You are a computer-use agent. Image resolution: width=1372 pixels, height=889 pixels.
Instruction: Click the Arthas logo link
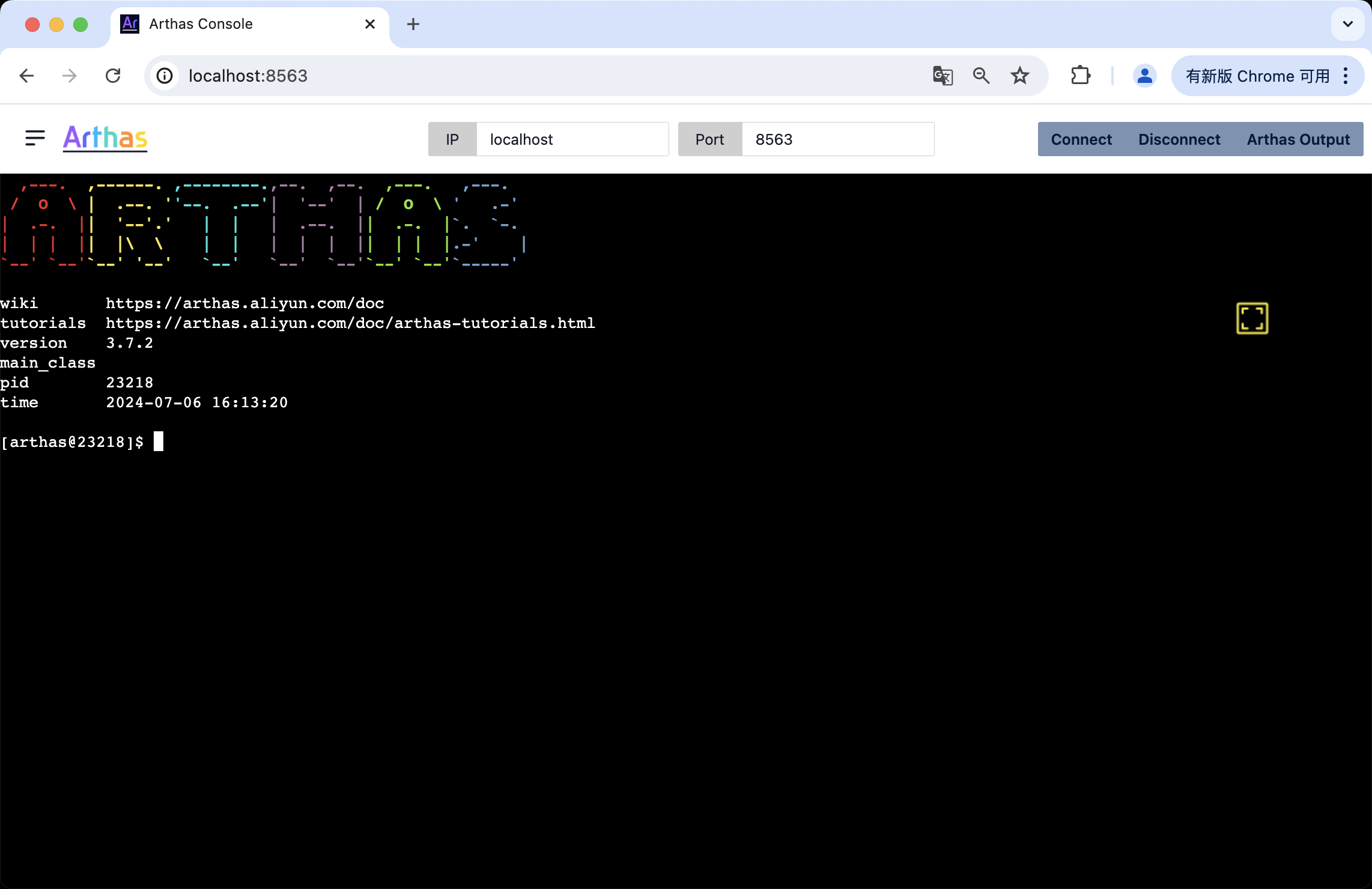[105, 138]
